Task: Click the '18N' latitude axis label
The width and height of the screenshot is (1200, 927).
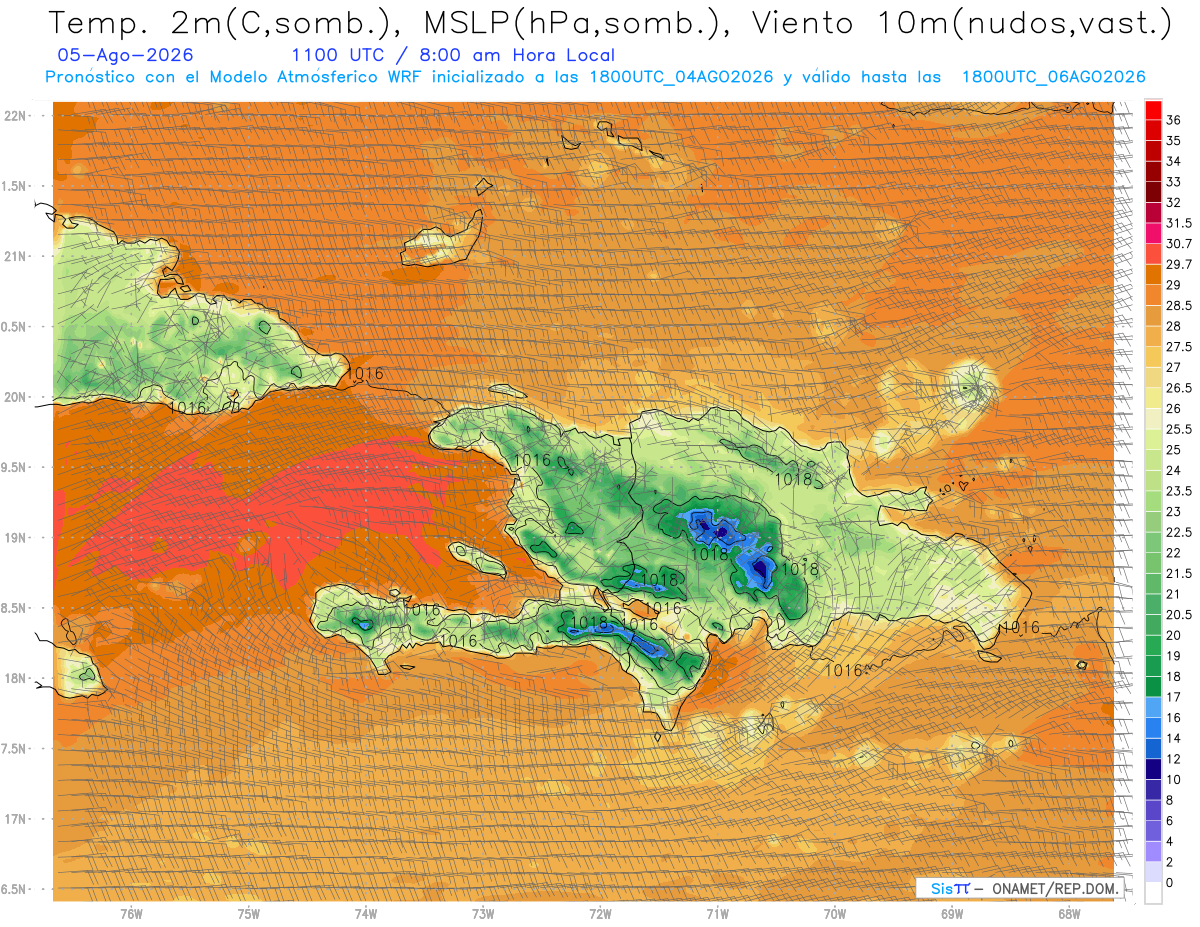Action: point(14,678)
